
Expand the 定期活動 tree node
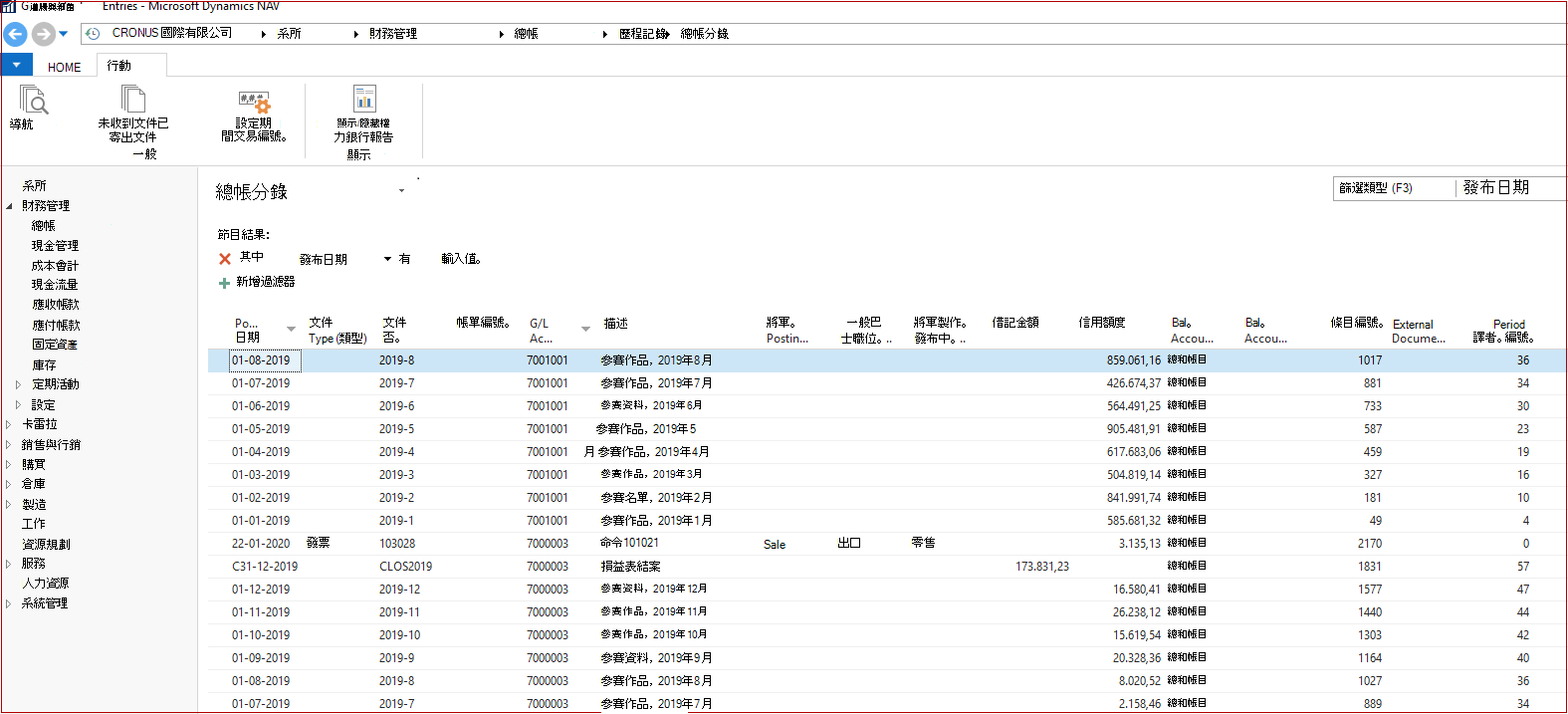(18, 384)
